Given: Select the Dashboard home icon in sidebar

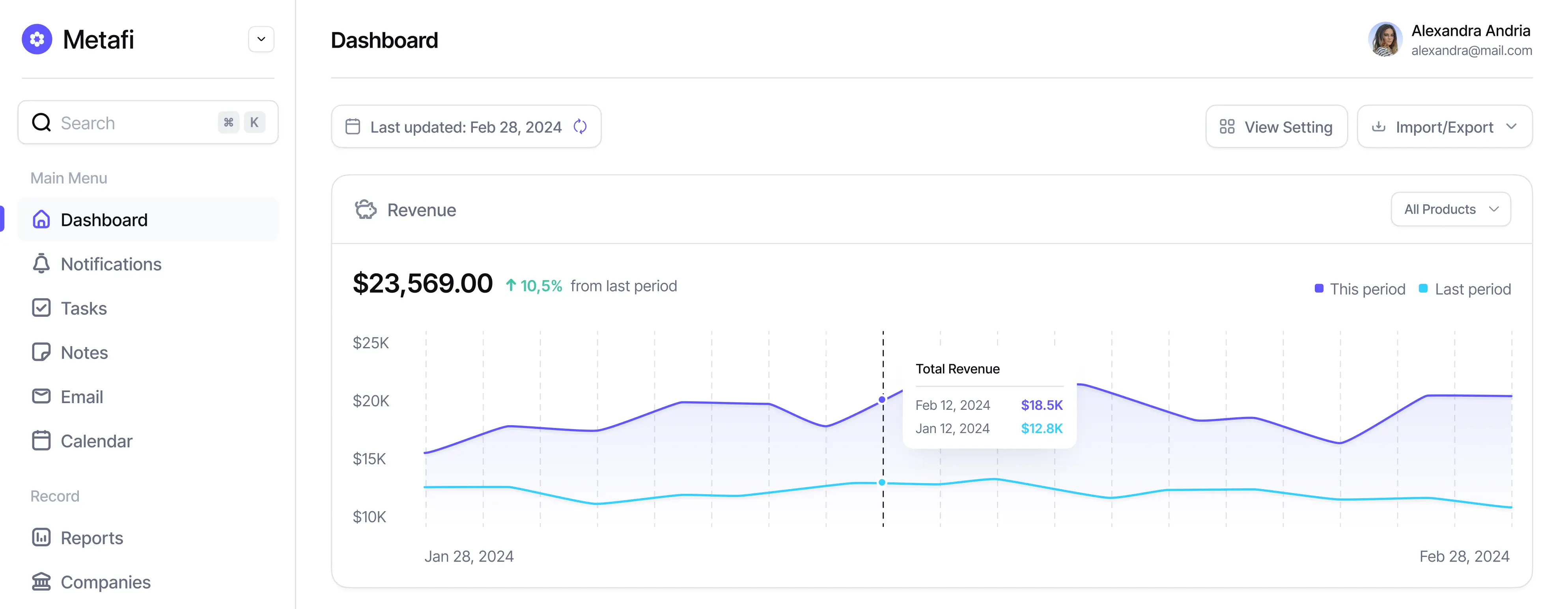Looking at the screenshot, I should click(x=41, y=219).
